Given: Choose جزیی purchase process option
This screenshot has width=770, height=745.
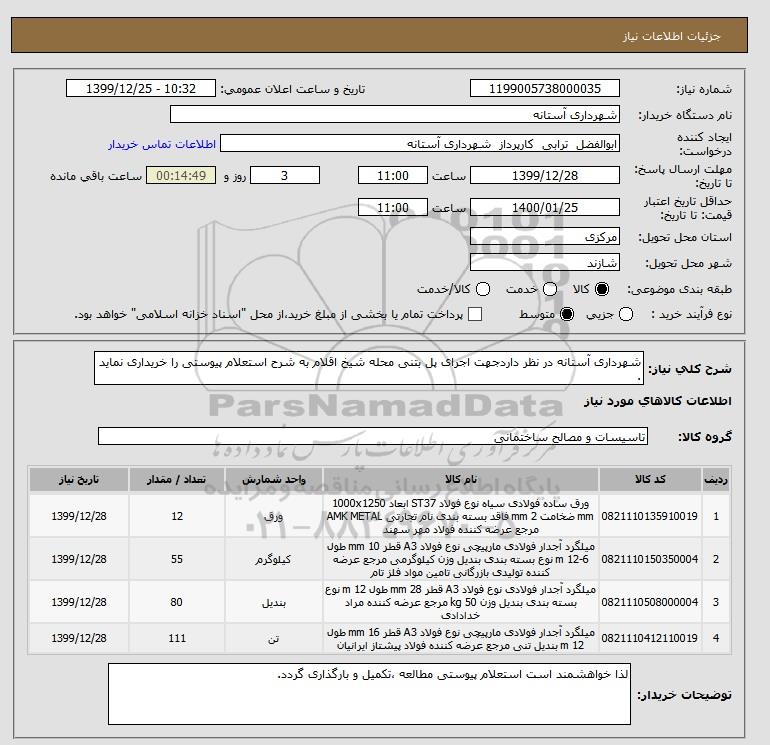Looking at the screenshot, I should pos(626,314).
